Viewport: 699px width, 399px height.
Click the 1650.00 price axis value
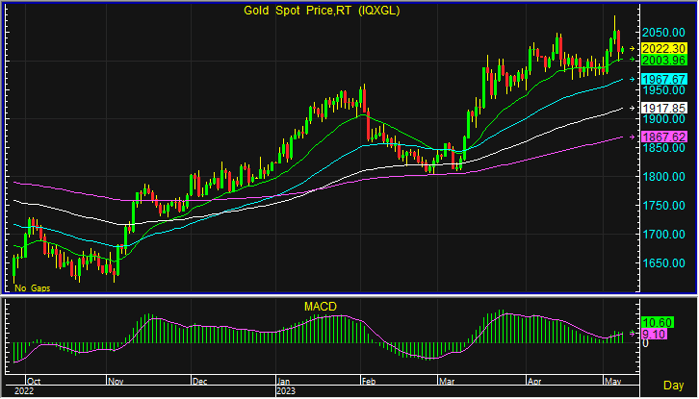(663, 263)
